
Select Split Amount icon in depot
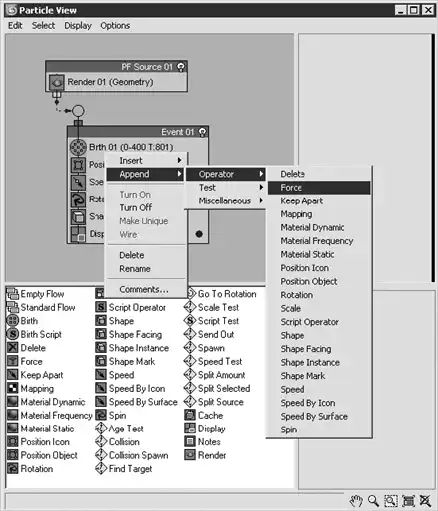pyautogui.click(x=190, y=375)
